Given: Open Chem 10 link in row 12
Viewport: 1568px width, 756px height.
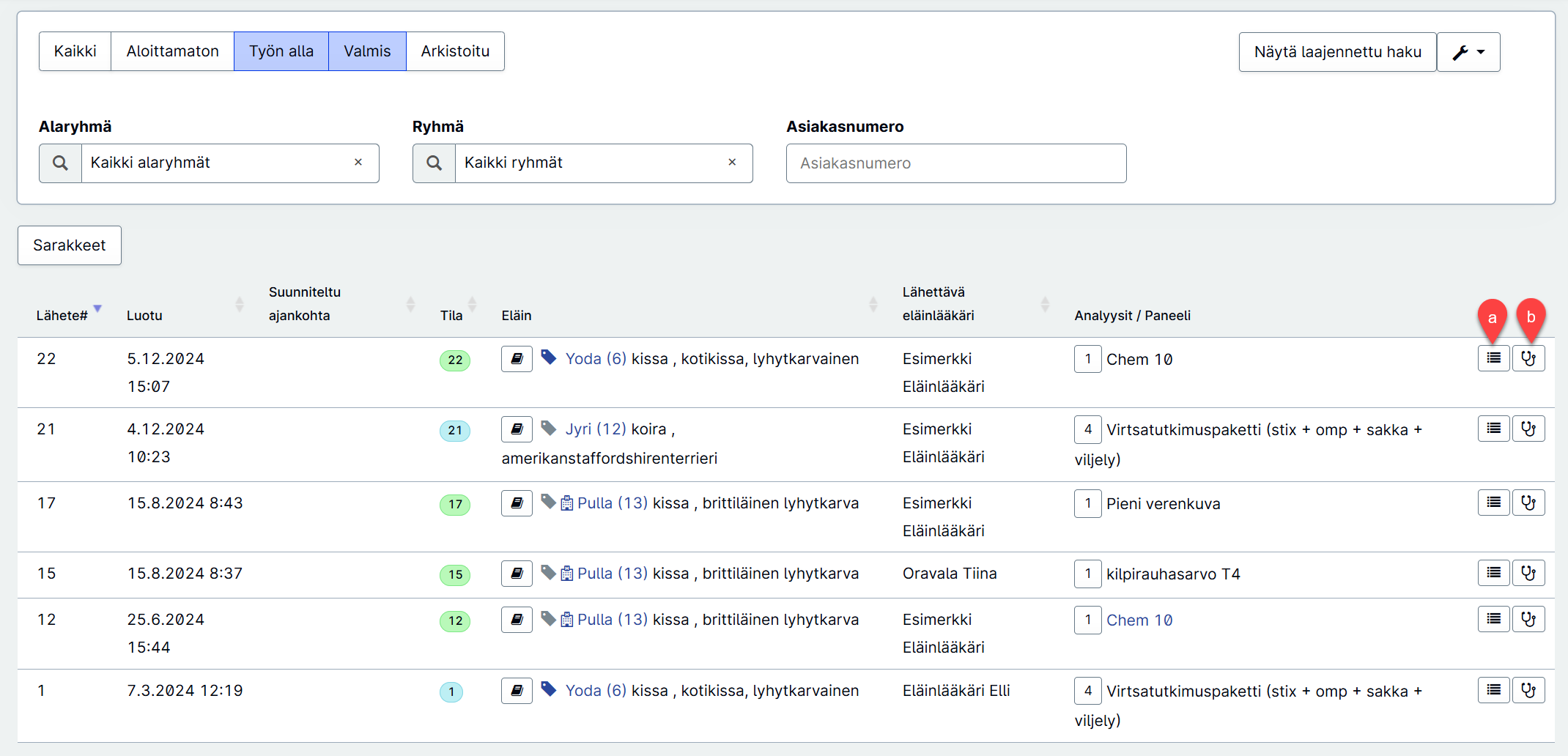Looking at the screenshot, I should point(1139,620).
